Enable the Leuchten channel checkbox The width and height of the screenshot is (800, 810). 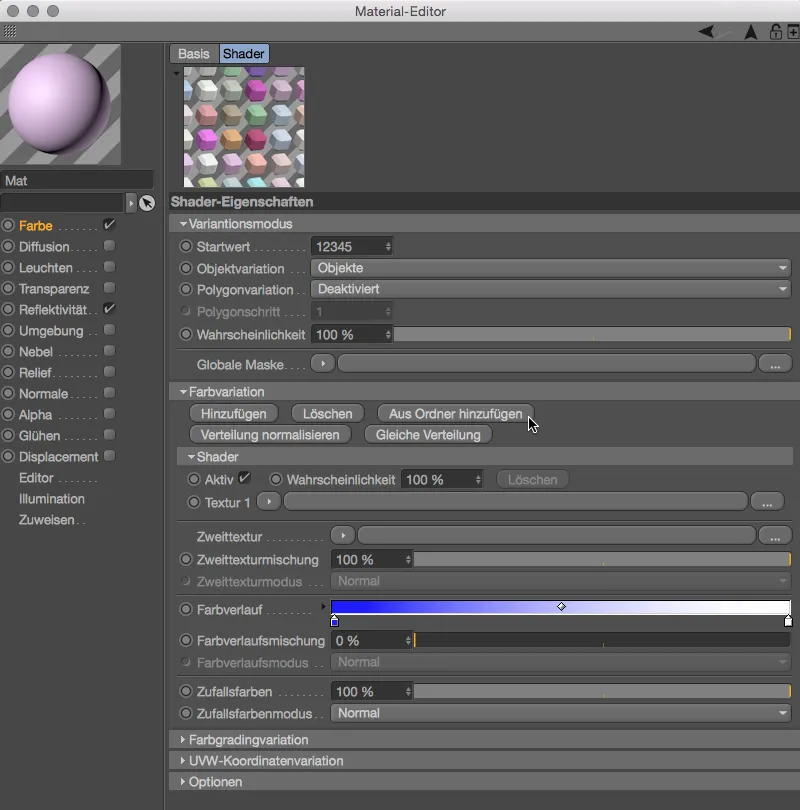coord(109,267)
